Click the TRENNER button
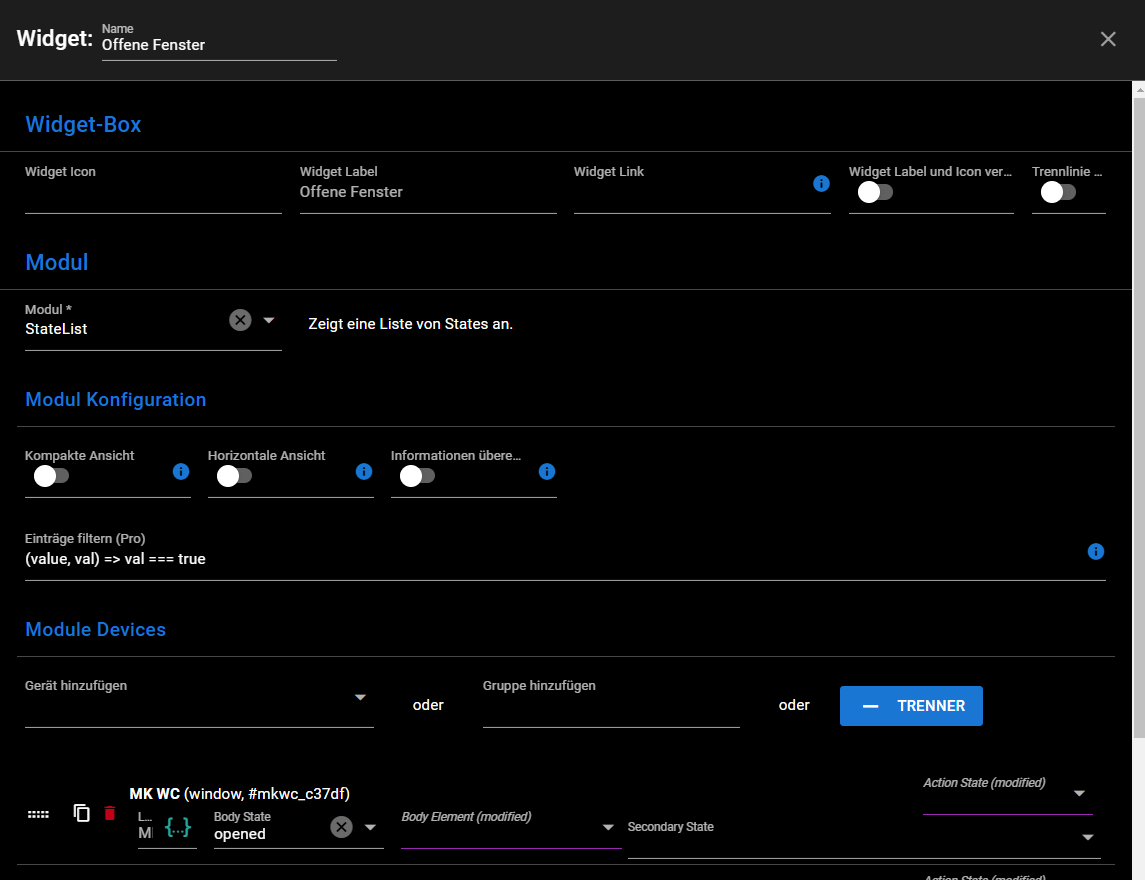1145x880 pixels. (911, 705)
